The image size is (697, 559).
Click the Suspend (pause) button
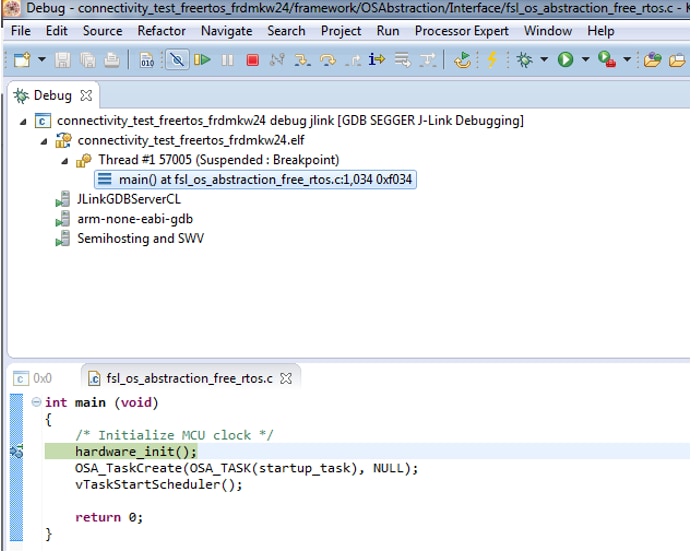point(228,60)
